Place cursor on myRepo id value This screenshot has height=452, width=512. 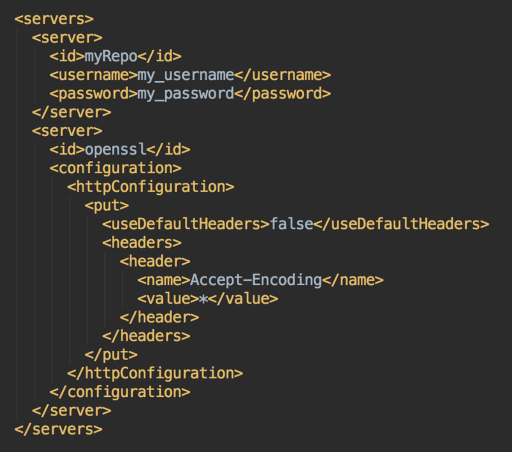pyautogui.click(x=111, y=57)
